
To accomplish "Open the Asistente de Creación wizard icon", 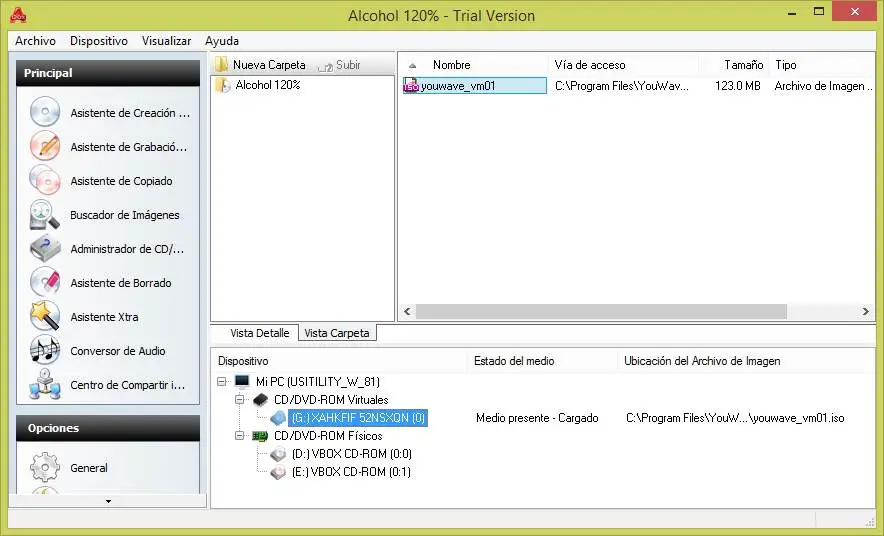I will click(x=45, y=112).
